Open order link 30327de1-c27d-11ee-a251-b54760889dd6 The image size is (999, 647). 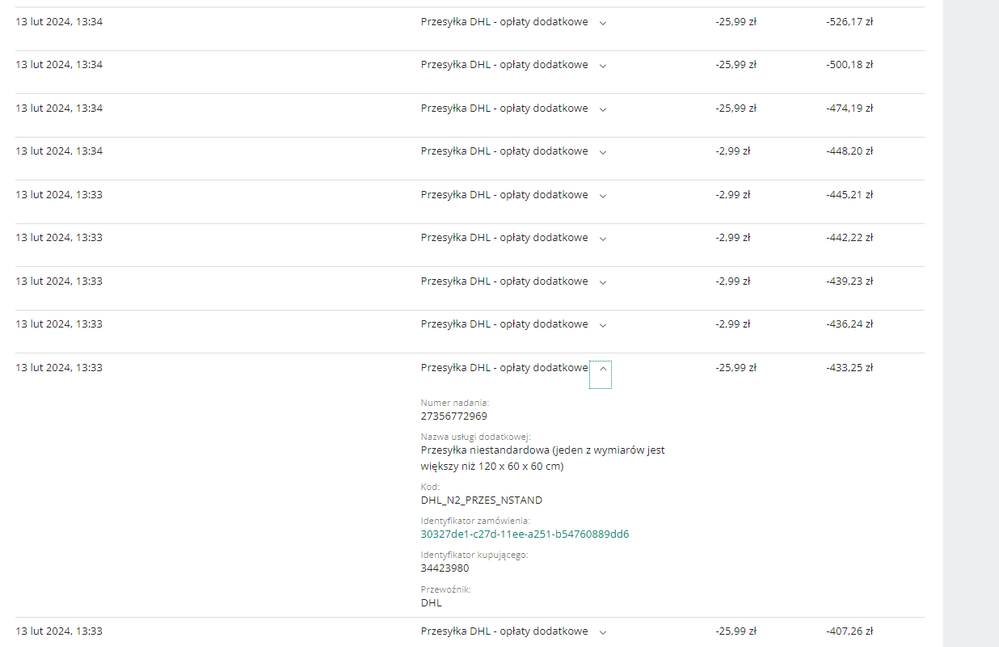pyautogui.click(x=524, y=534)
